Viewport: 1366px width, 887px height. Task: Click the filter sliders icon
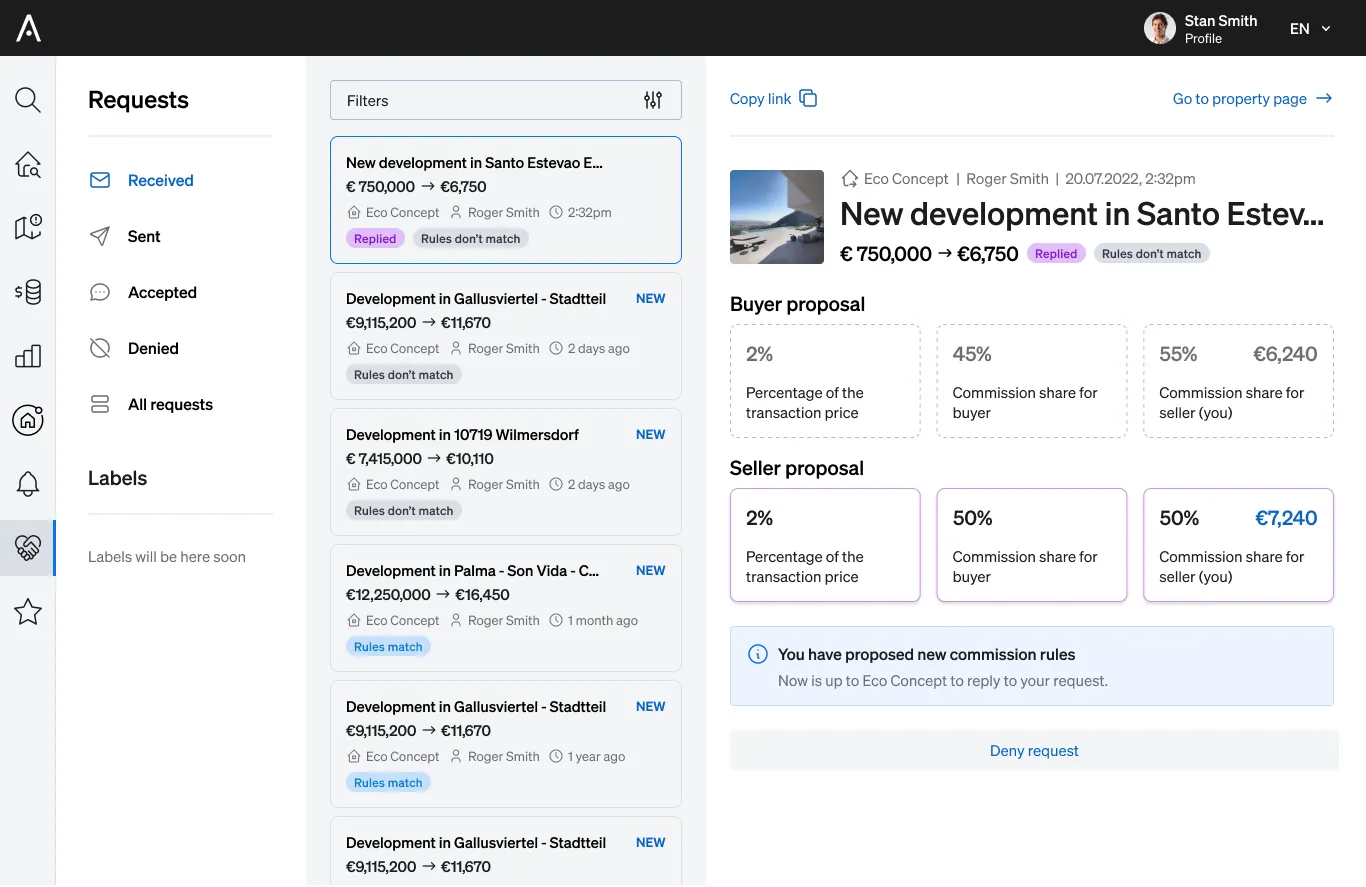653,100
